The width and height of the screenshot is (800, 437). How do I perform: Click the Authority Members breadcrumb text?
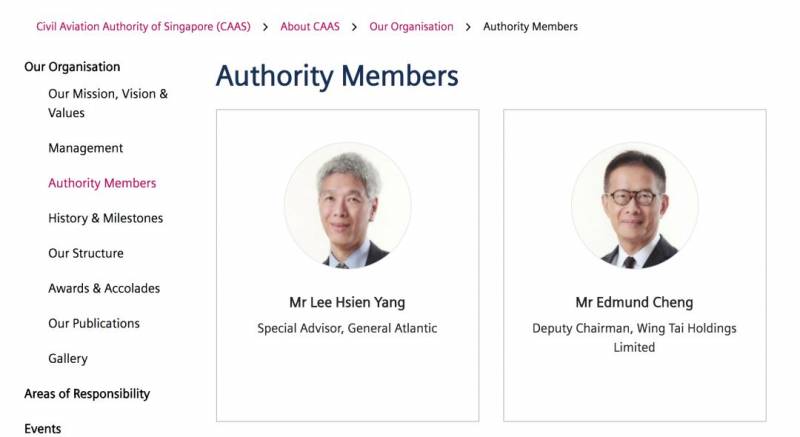tap(530, 26)
